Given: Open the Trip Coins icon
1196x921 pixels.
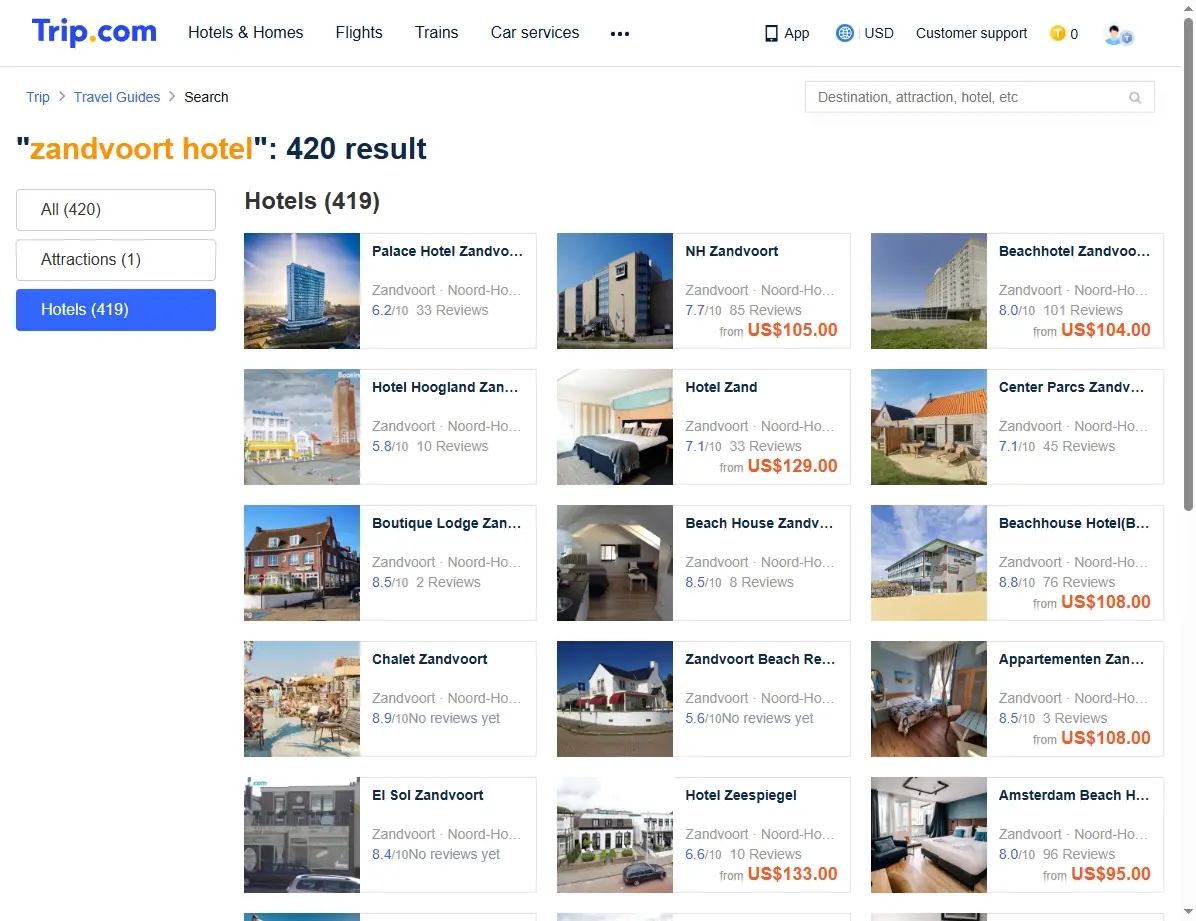Looking at the screenshot, I should 1057,33.
